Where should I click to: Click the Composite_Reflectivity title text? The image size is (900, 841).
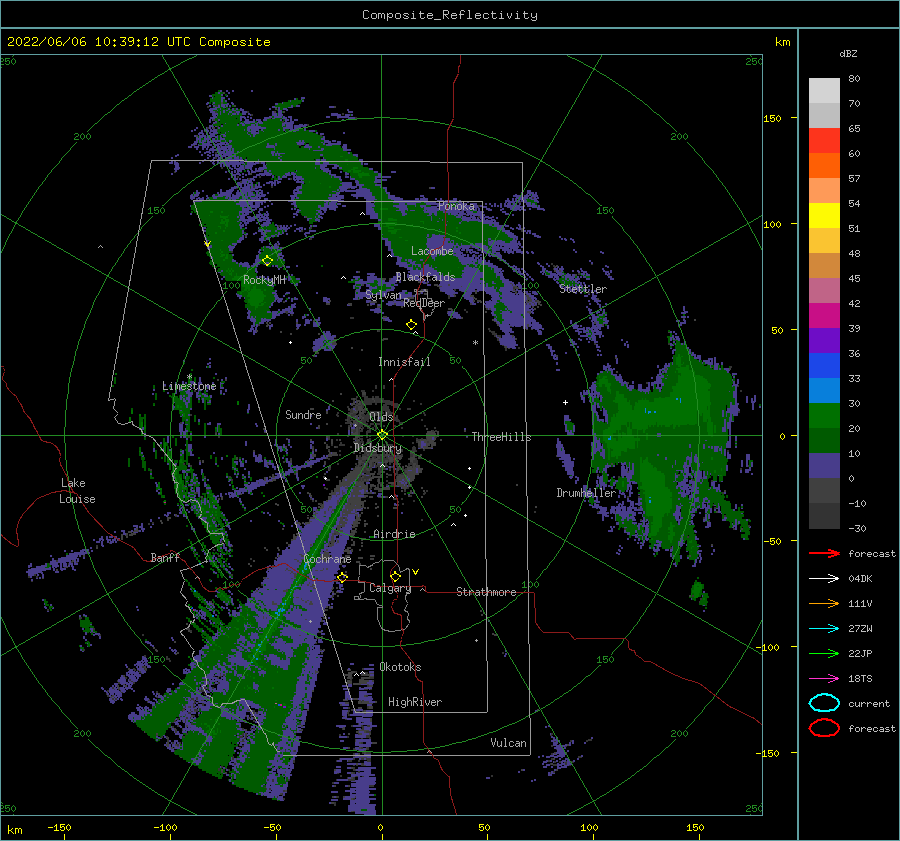(449, 15)
